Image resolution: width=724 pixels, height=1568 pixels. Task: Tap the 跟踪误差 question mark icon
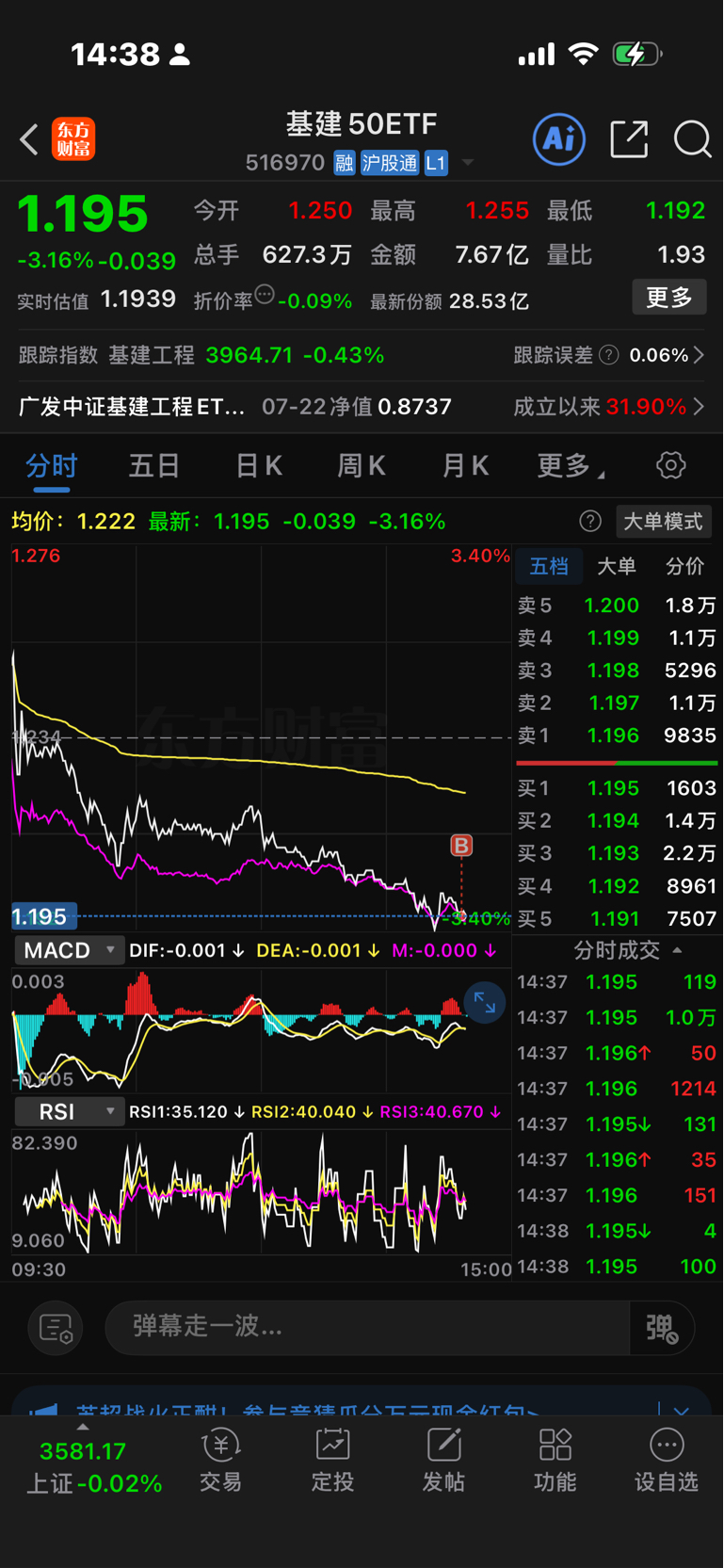pos(609,355)
